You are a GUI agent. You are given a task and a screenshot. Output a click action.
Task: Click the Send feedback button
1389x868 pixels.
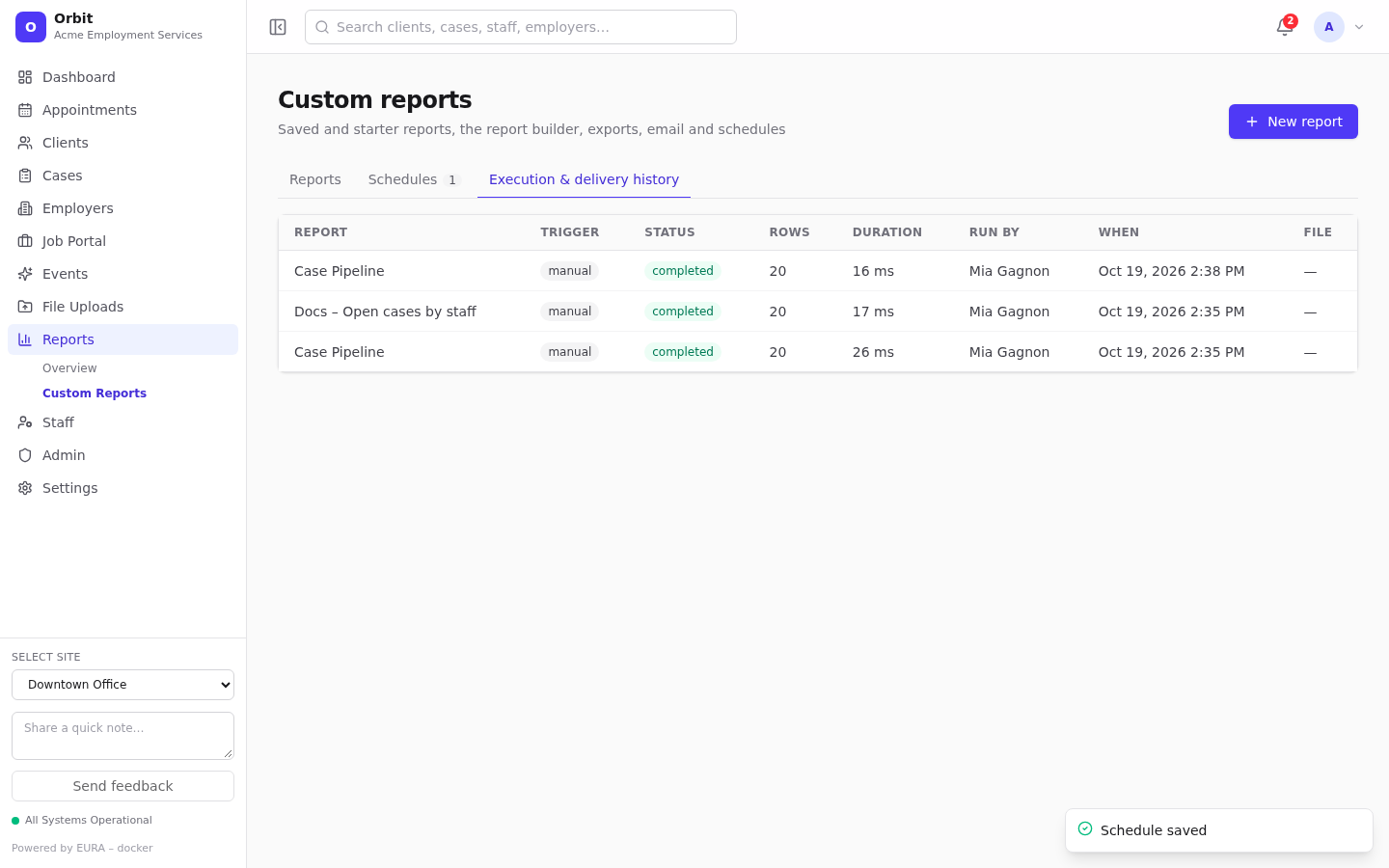(x=123, y=786)
